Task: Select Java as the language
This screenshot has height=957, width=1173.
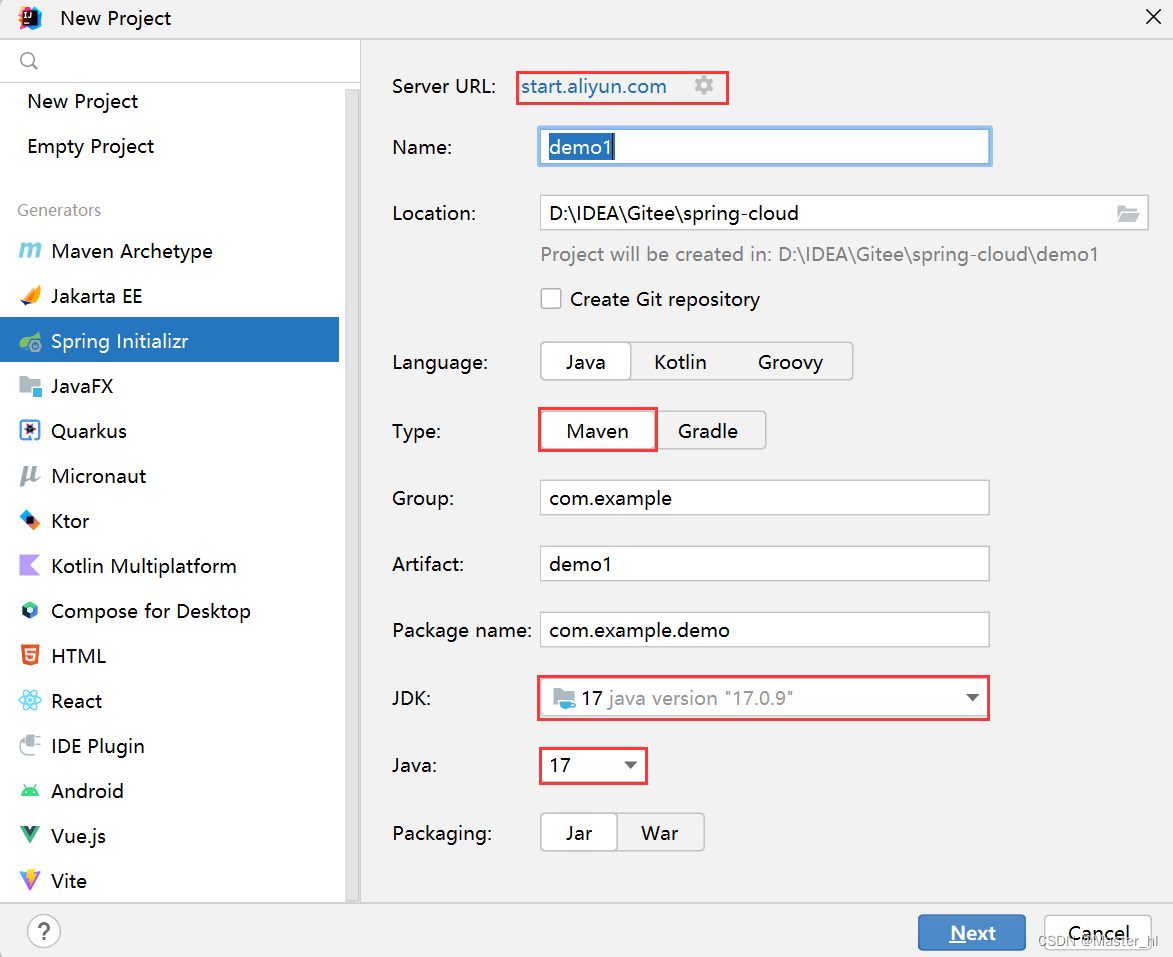Action: click(x=586, y=362)
